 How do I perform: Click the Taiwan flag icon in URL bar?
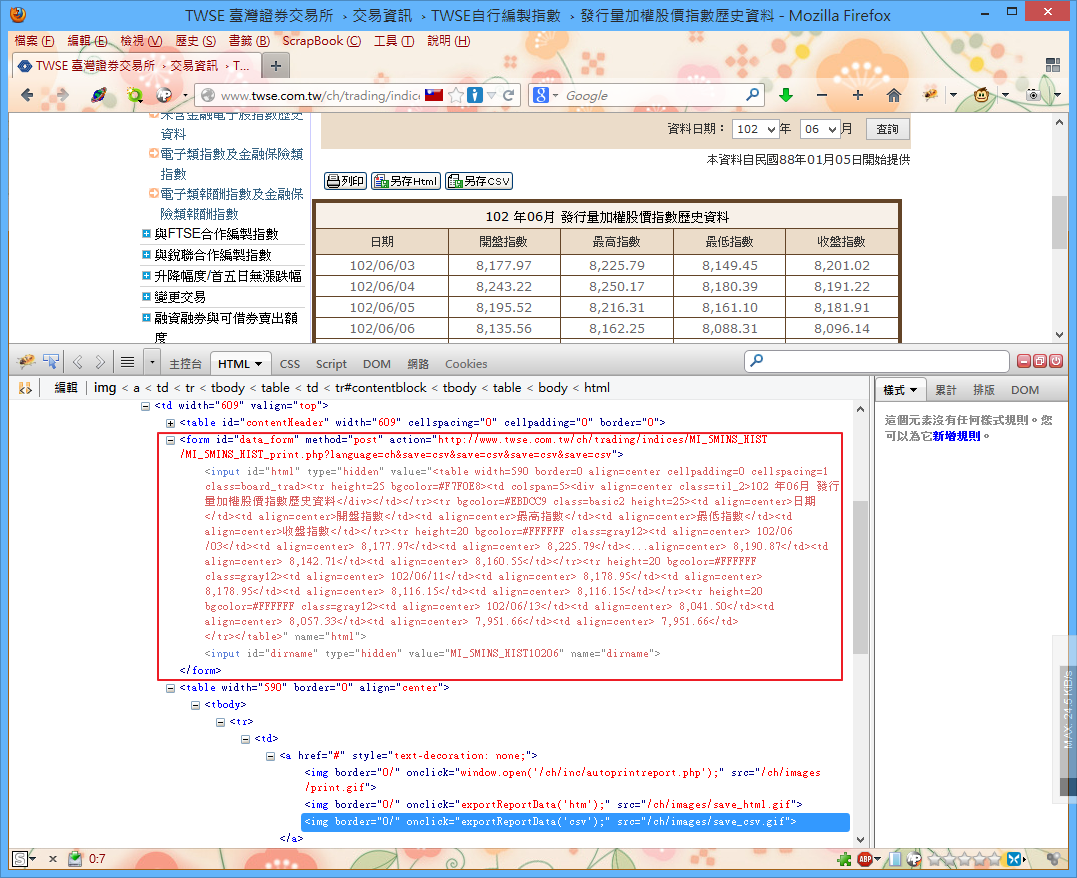point(434,95)
